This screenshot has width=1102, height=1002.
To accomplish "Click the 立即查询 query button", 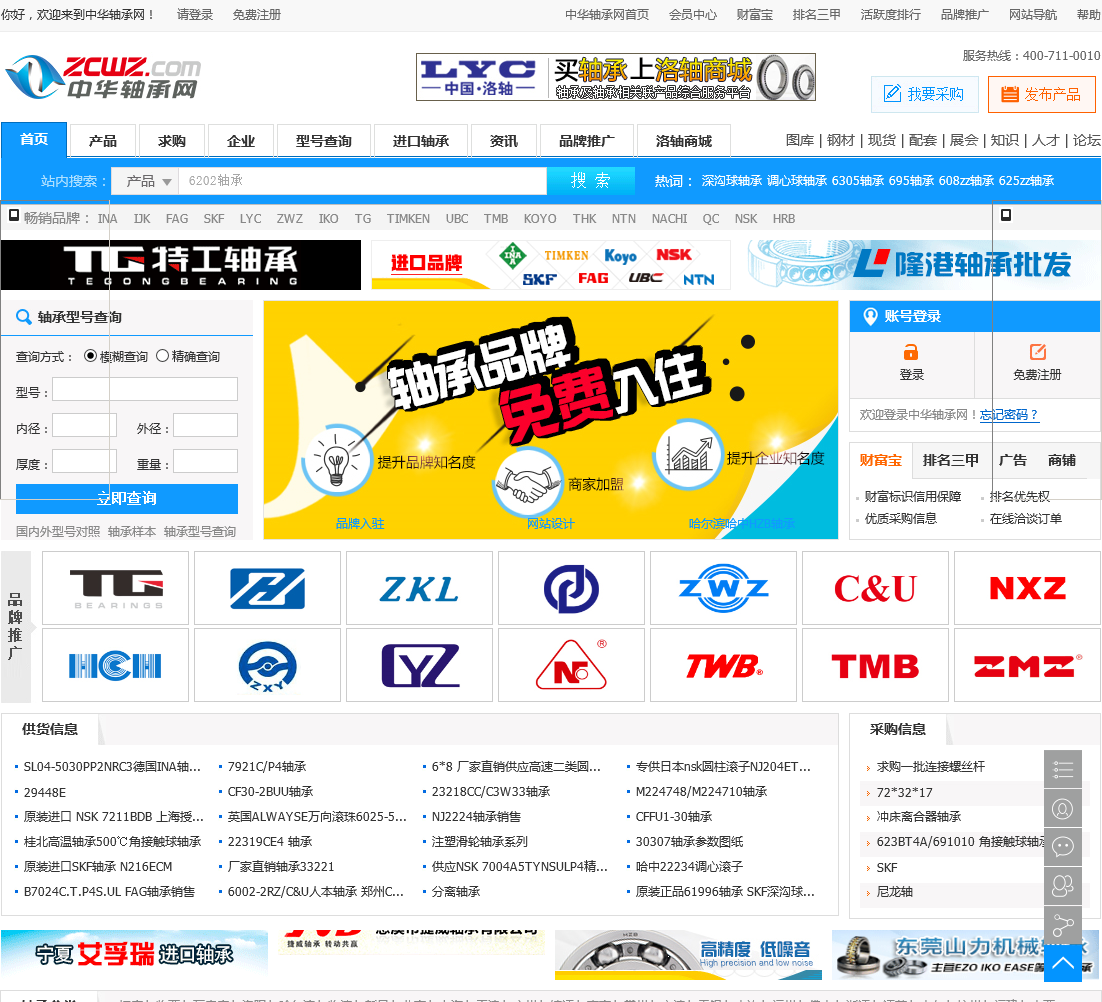I will pos(127,498).
